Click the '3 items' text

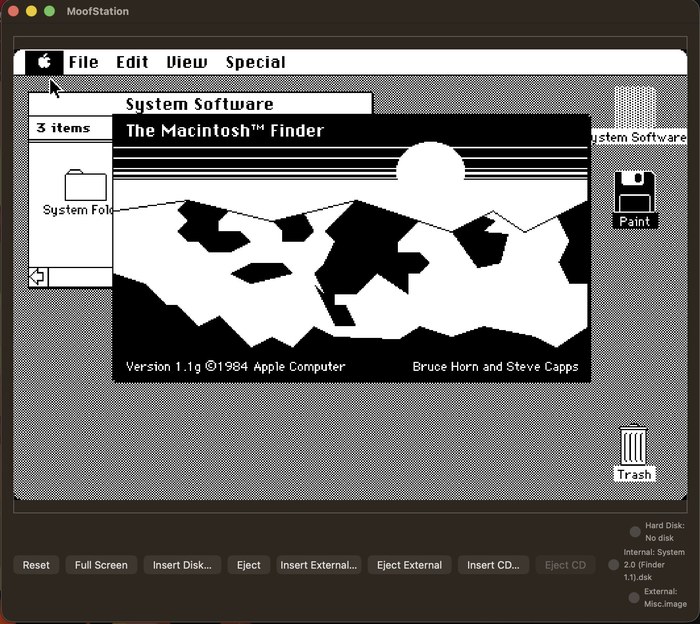[63, 128]
